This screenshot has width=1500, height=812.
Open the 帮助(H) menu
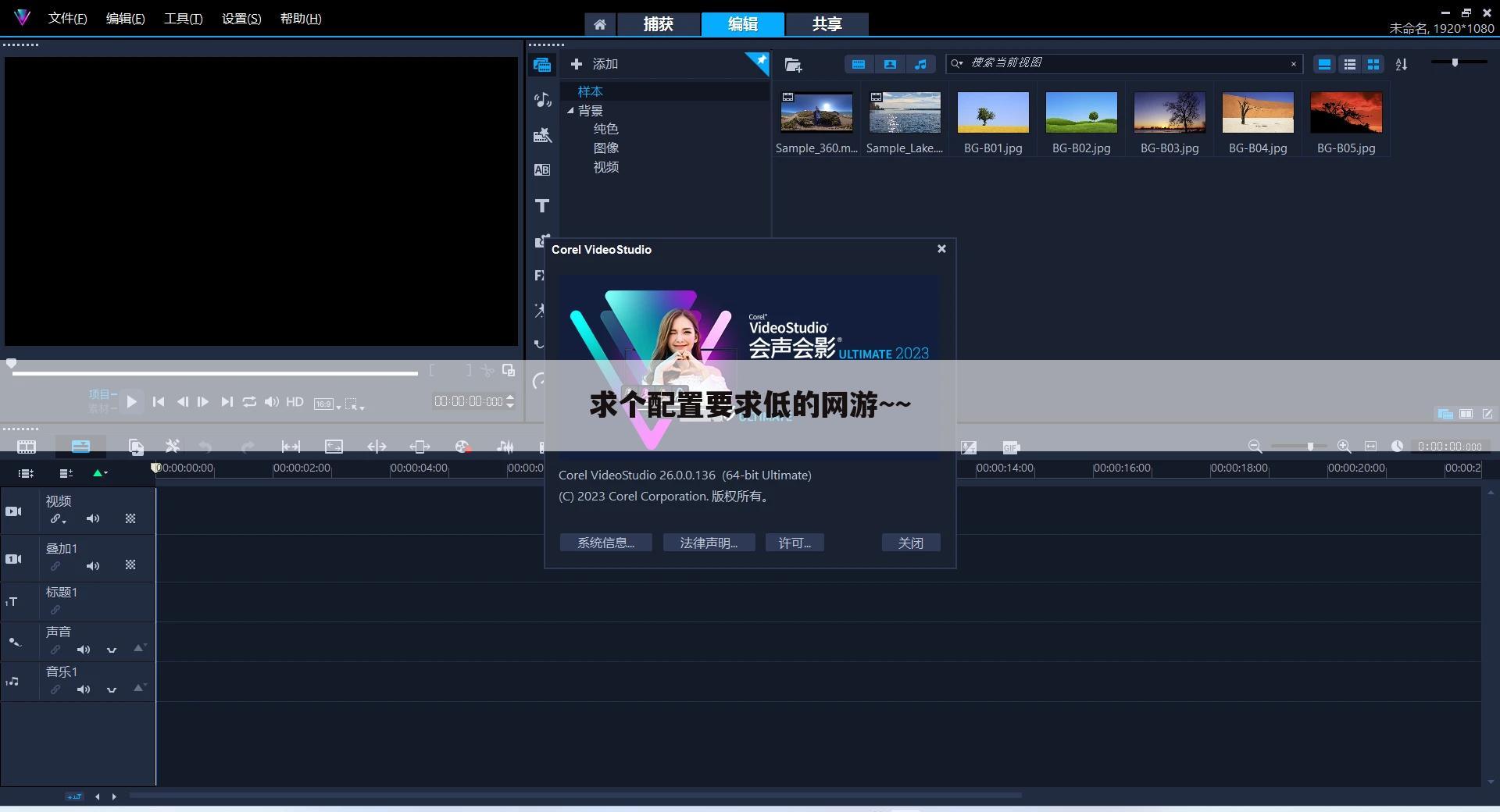point(301,19)
